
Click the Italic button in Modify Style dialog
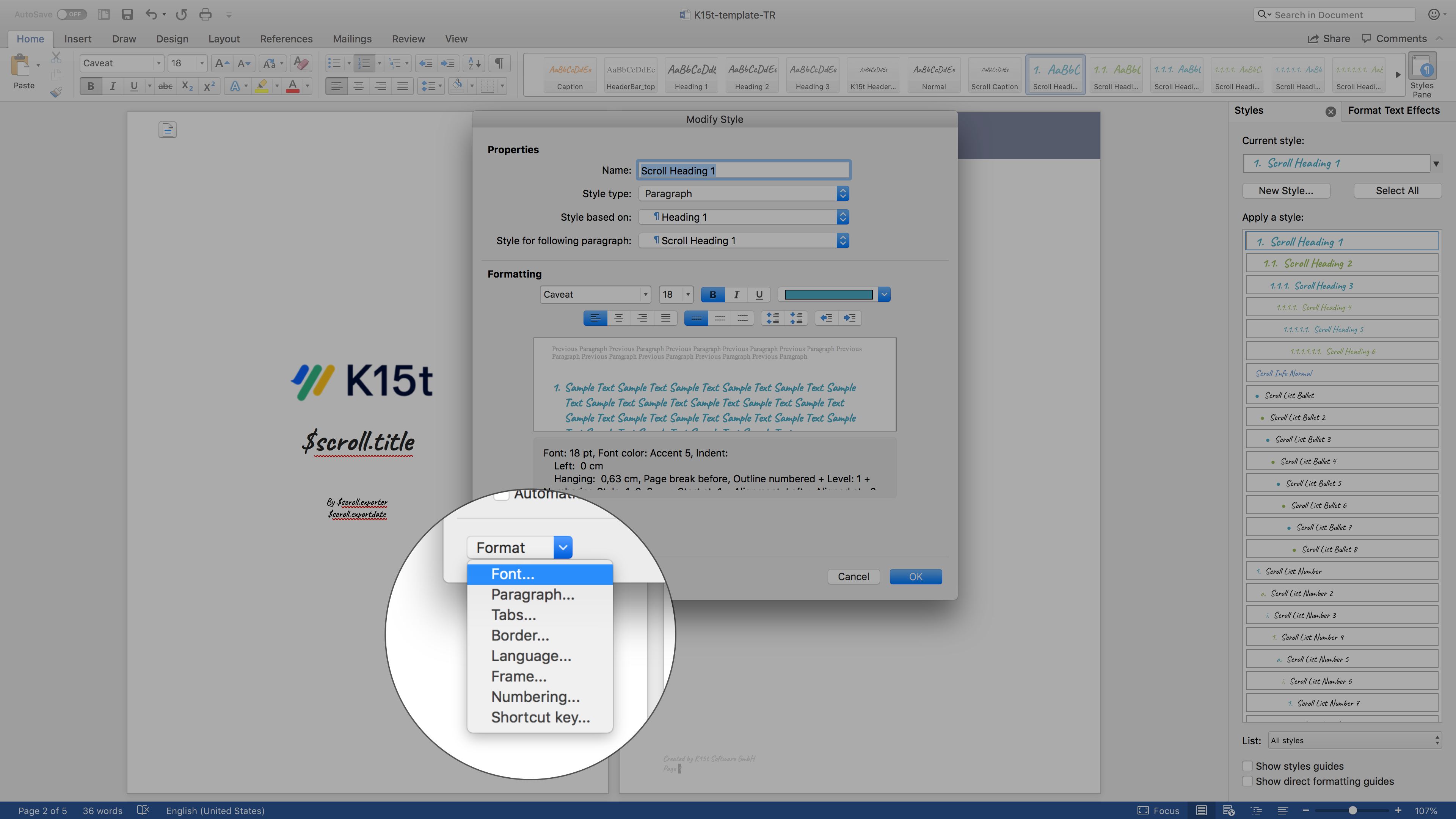[x=736, y=295]
